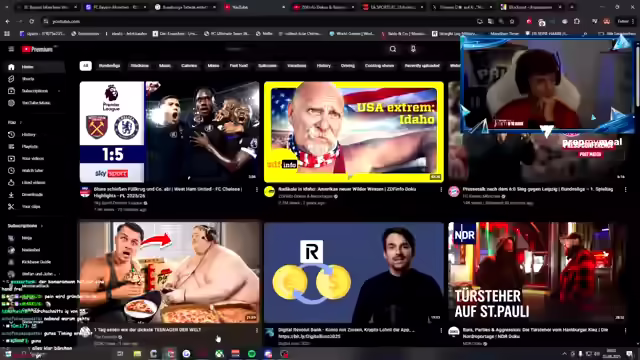Open Spotify from the taskbar
The height and width of the screenshot is (360, 640).
pos(251,354)
